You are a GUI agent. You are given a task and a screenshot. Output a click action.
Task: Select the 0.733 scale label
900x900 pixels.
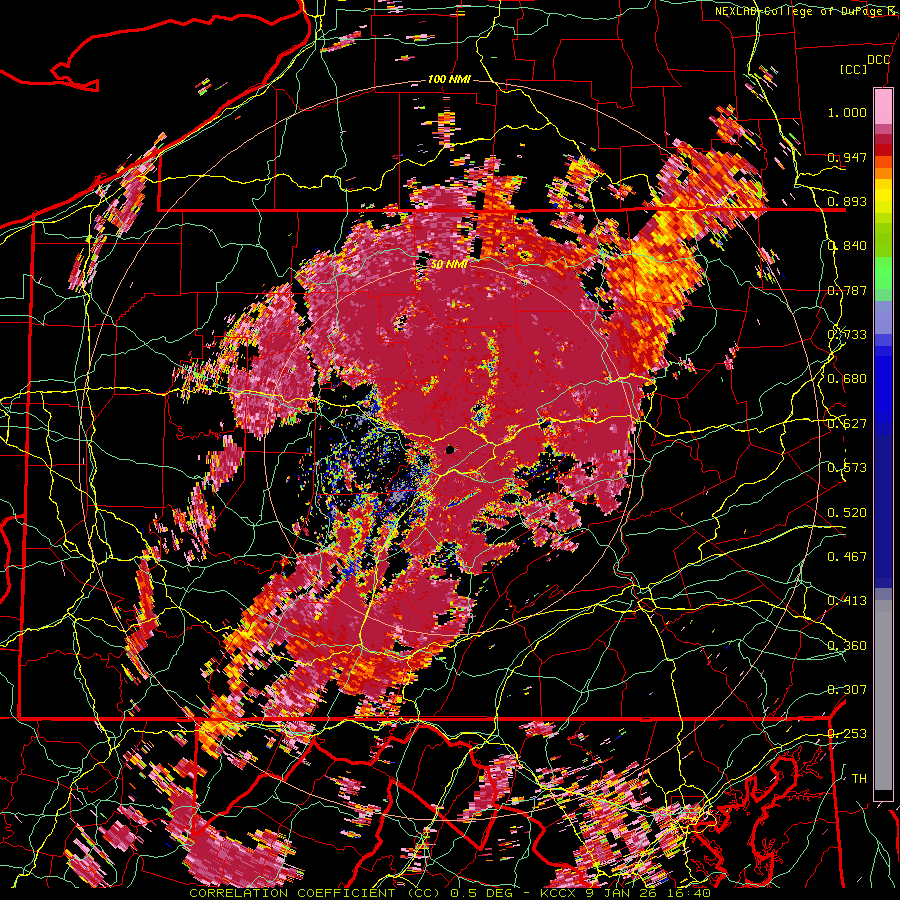click(847, 335)
